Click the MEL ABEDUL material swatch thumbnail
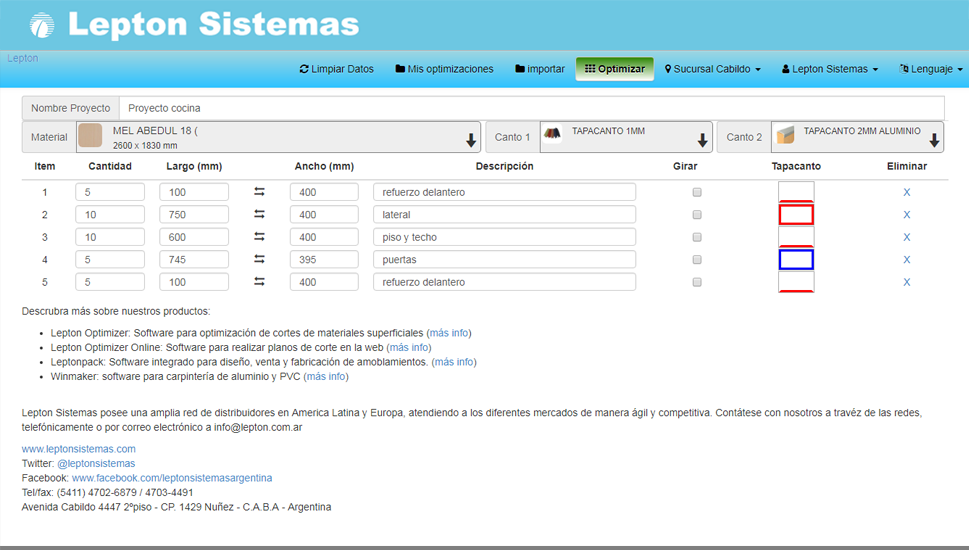This screenshot has width=969, height=550. 90,136
